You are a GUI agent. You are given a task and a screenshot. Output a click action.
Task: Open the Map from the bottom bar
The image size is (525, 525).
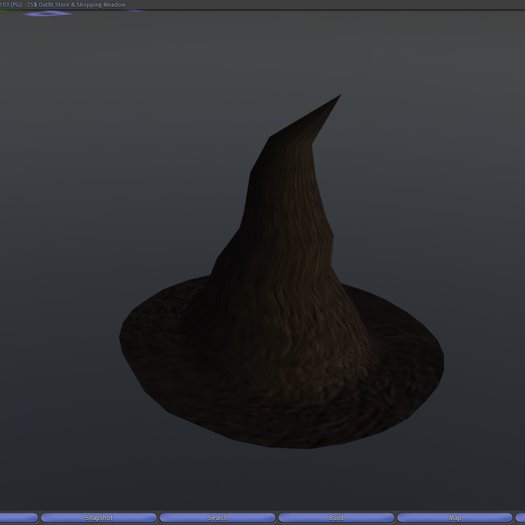point(455,518)
